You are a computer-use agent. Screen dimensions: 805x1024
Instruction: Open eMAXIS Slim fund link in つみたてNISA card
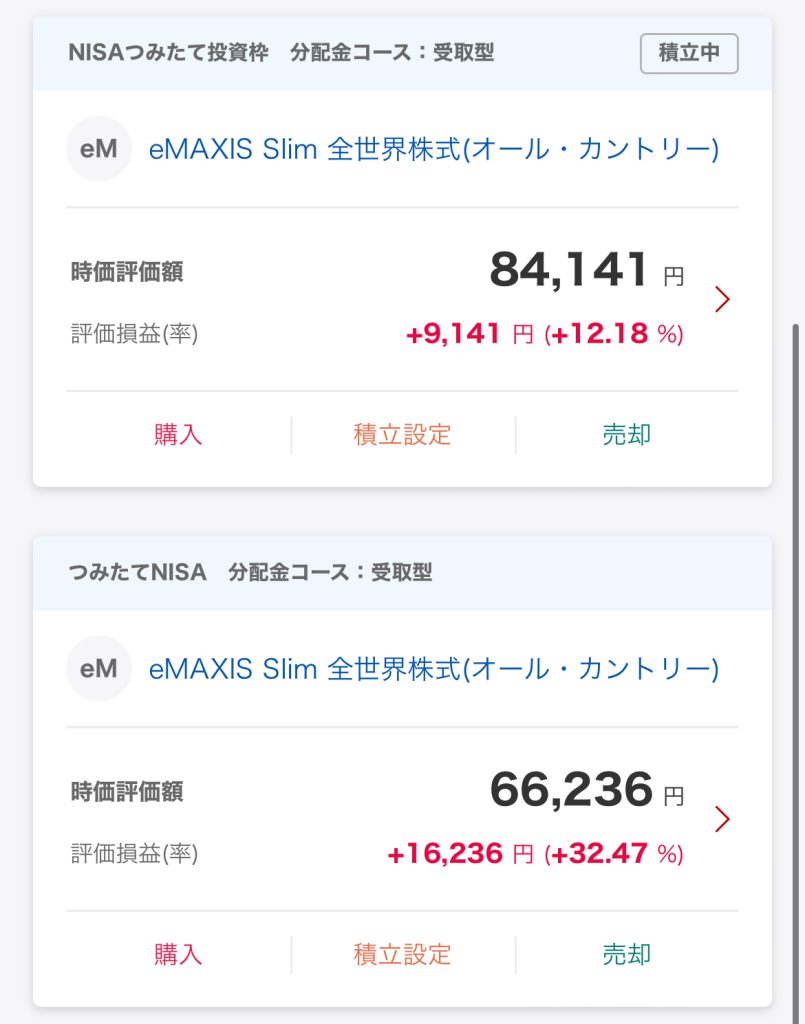coord(433,668)
